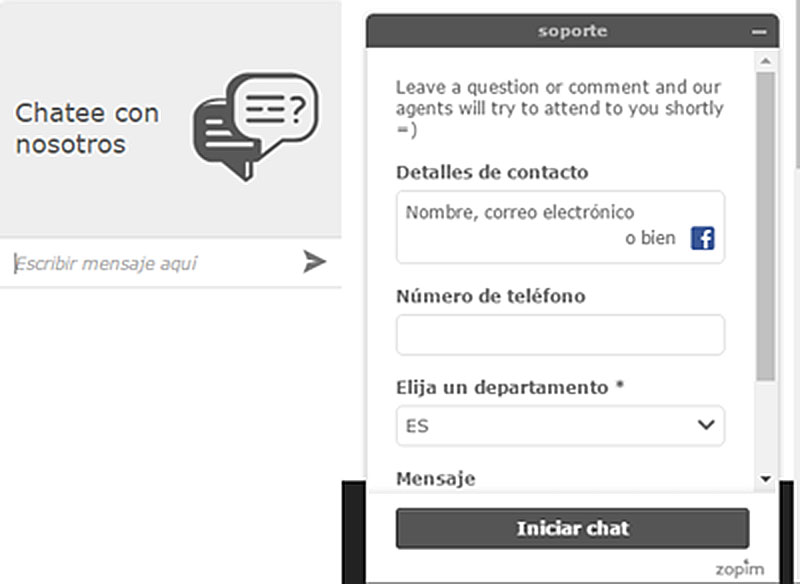The image size is (800, 584).
Task: Click the Chatee con nosotros heading
Action: (87, 128)
